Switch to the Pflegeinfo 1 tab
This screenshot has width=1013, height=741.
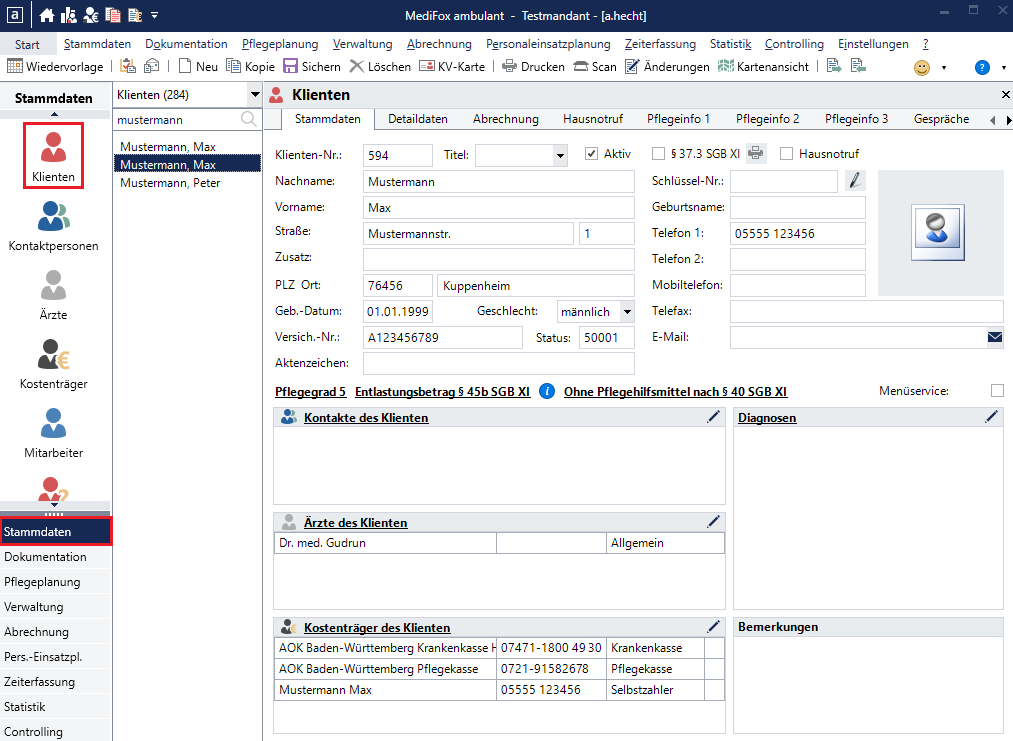click(678, 118)
